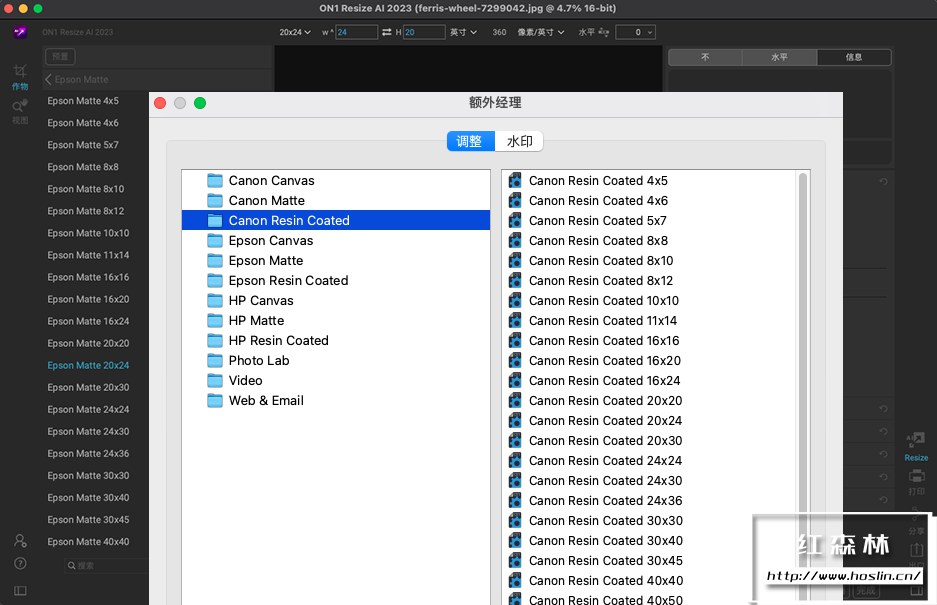937x605 pixels.
Task: Click the print icon in right sidebar
Action: pyautogui.click(x=916, y=476)
